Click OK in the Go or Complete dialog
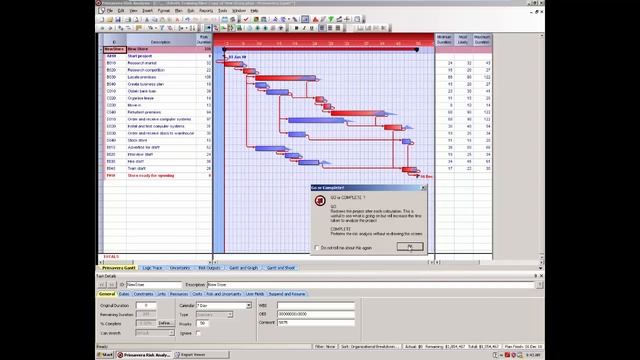640x360 pixels. [x=410, y=247]
